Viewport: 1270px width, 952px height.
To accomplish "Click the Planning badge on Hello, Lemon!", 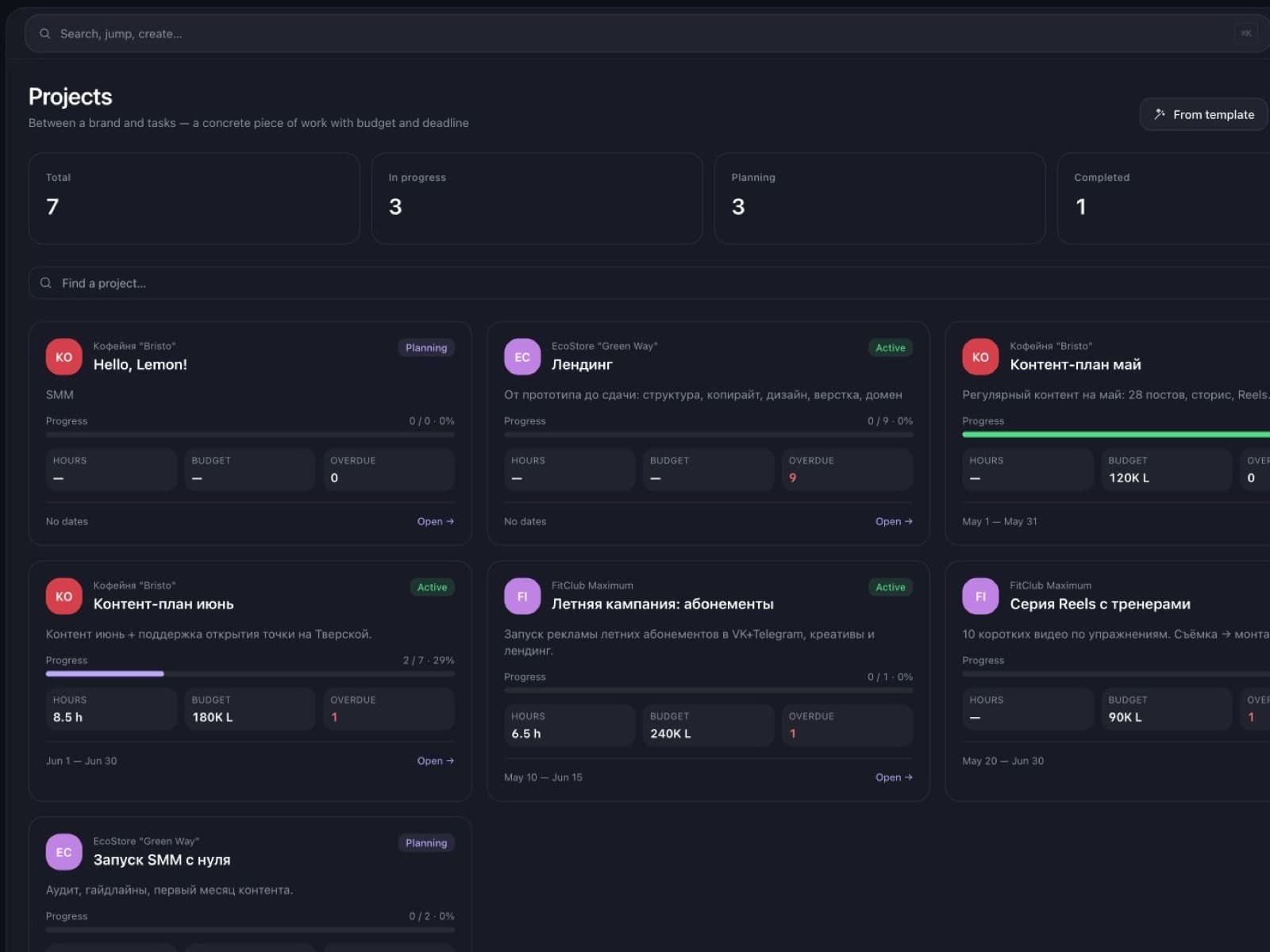I will click(x=426, y=347).
